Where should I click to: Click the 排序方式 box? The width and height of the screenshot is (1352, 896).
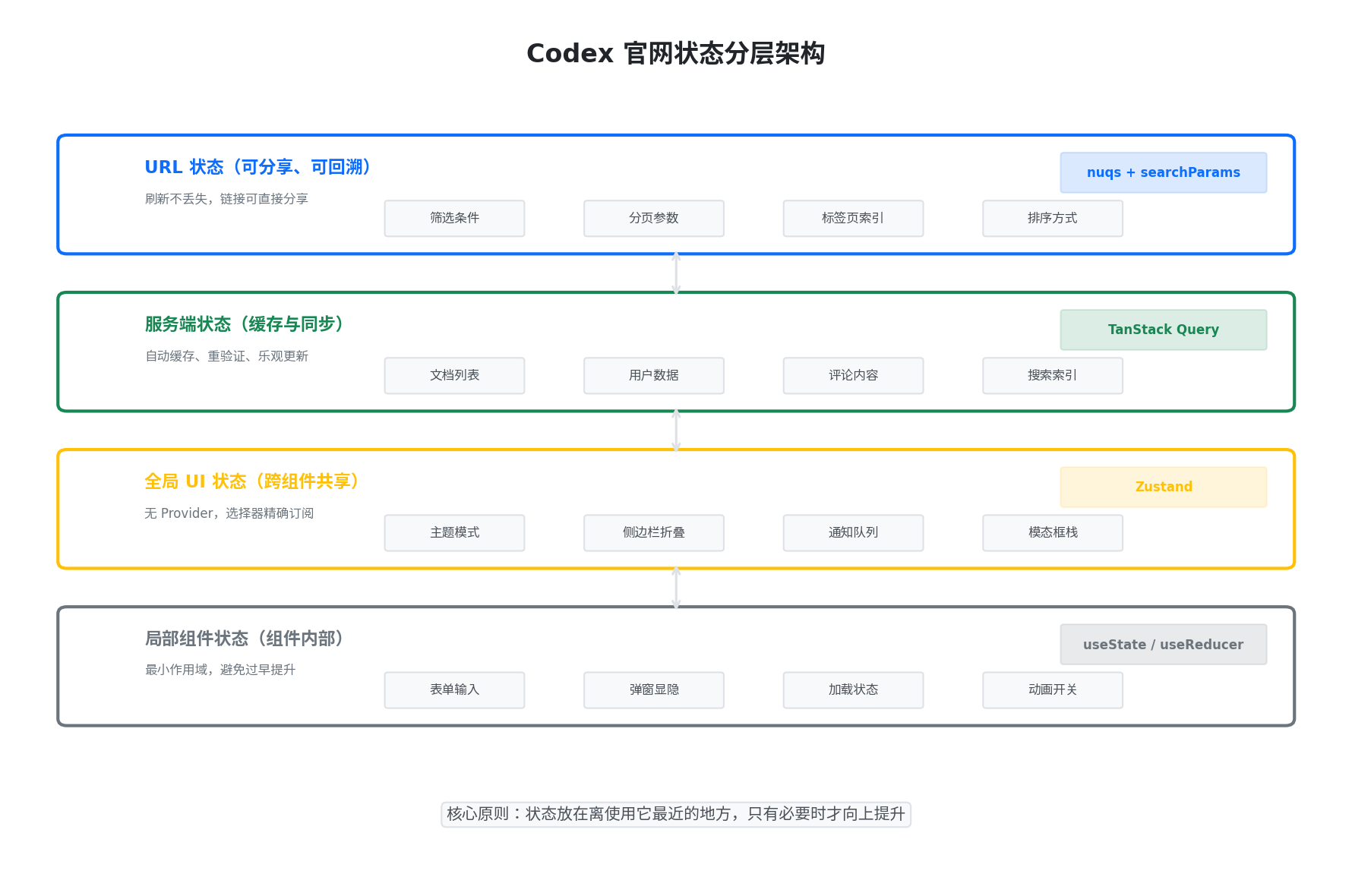pyautogui.click(x=1052, y=218)
